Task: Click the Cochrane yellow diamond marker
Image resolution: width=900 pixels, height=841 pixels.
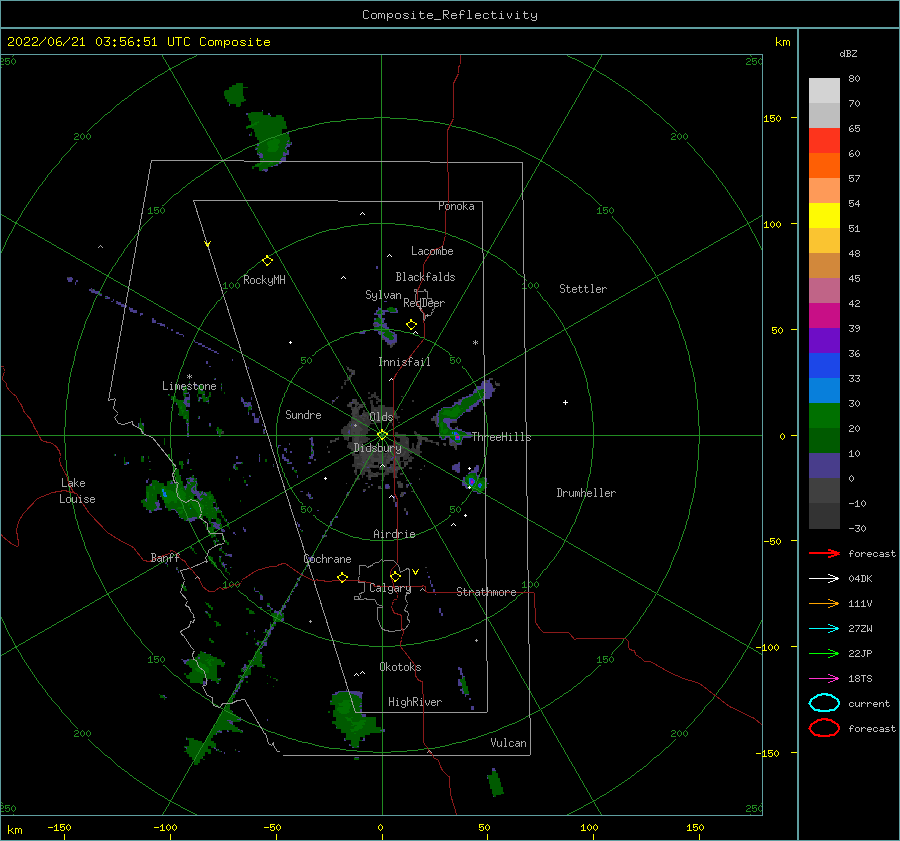Action: (343, 578)
